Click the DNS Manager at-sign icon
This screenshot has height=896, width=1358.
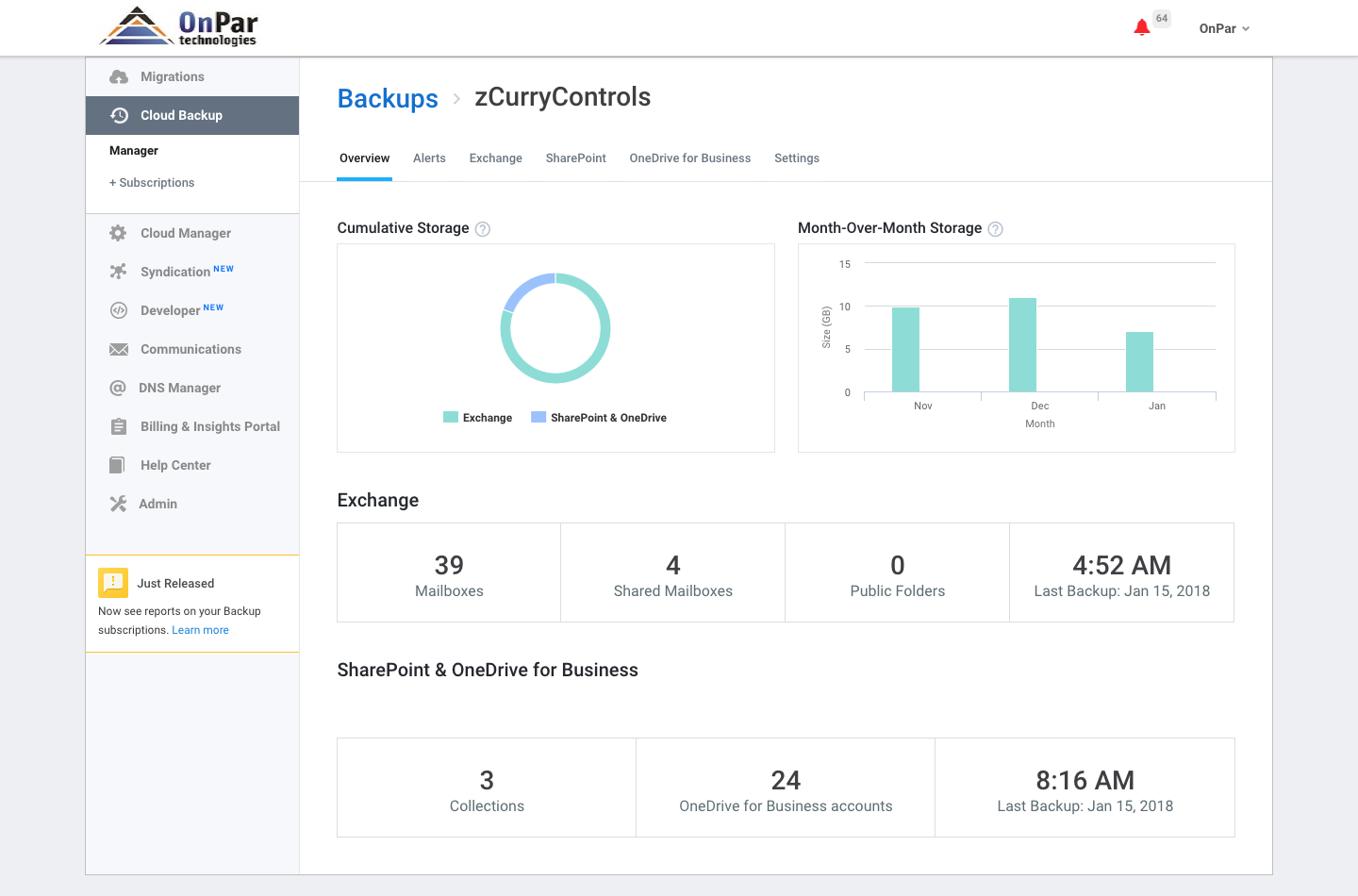point(118,388)
